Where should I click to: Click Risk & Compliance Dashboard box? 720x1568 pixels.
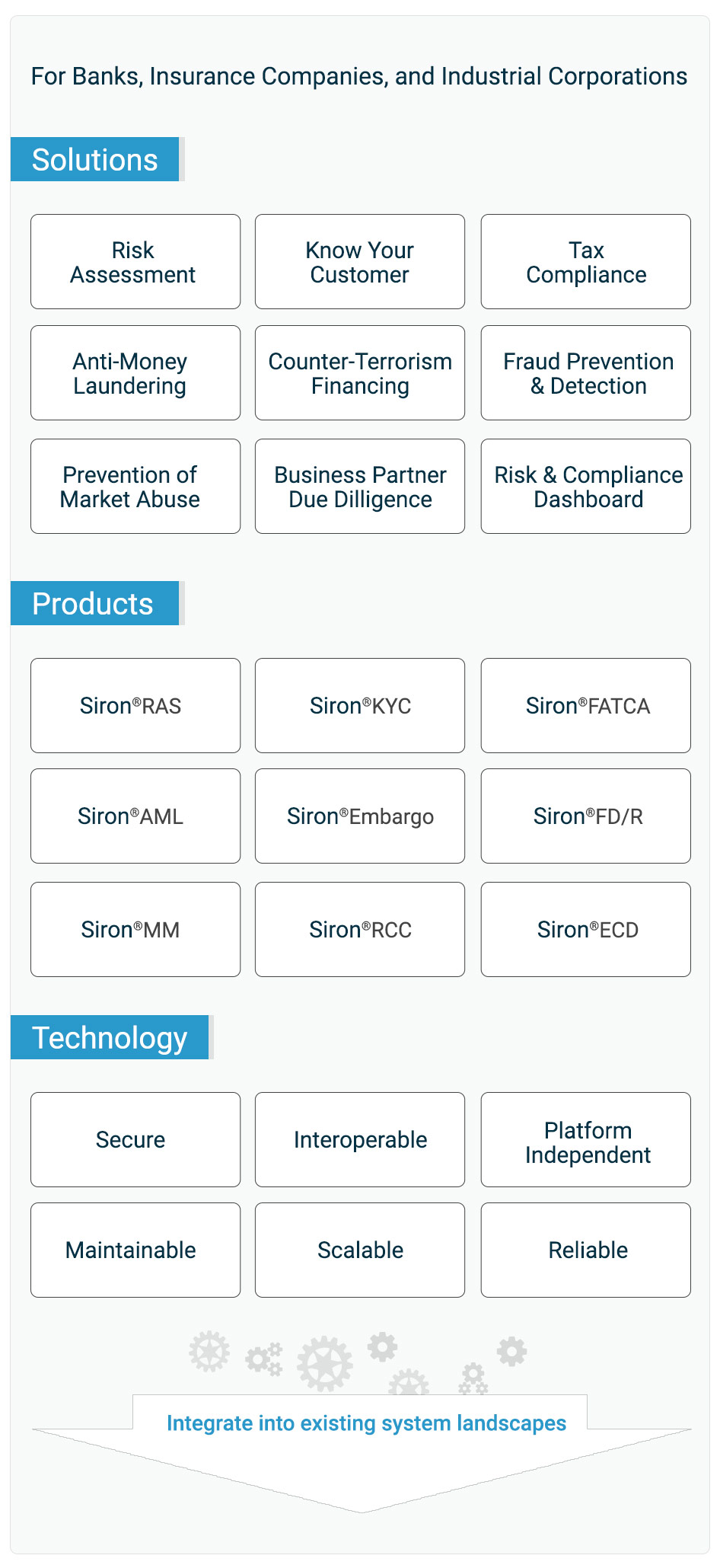pyautogui.click(x=586, y=486)
